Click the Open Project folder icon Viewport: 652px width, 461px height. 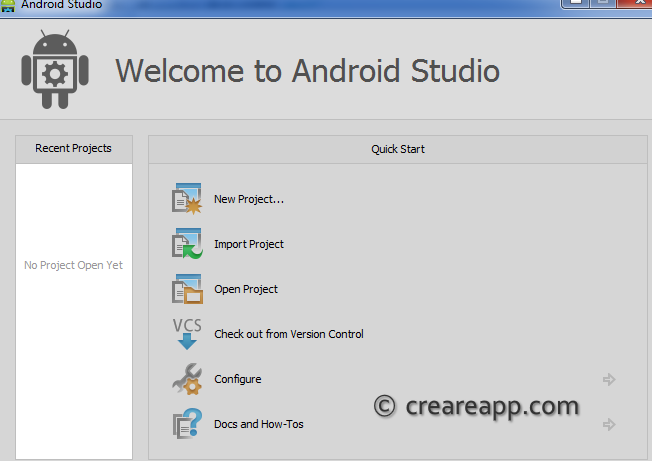[x=187, y=289]
